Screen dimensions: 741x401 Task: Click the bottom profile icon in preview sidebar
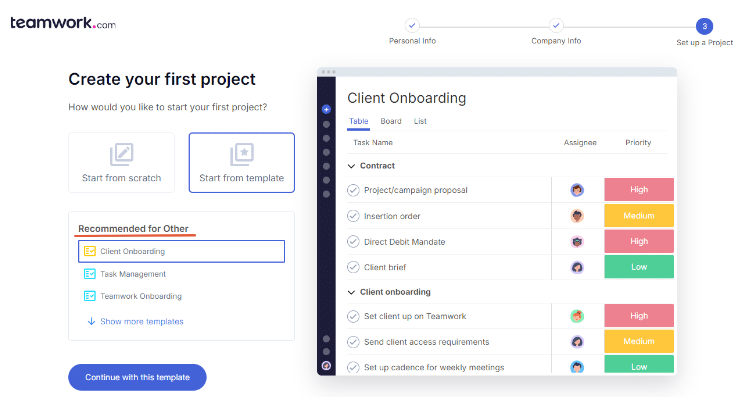coord(326,366)
